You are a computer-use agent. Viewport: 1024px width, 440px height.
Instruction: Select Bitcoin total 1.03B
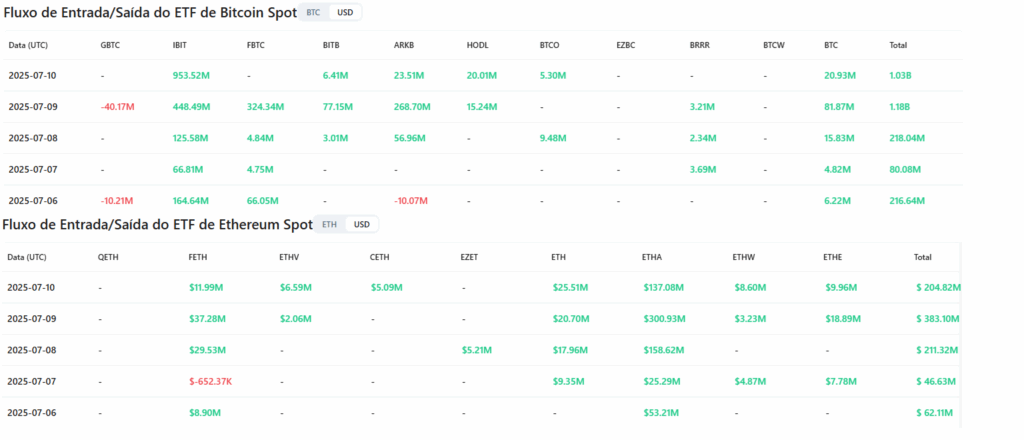coord(900,76)
